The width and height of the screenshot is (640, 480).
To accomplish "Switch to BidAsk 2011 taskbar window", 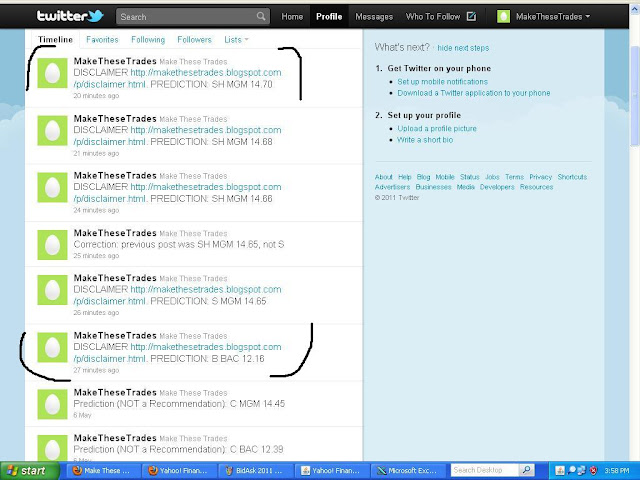I will pyautogui.click(x=254, y=471).
